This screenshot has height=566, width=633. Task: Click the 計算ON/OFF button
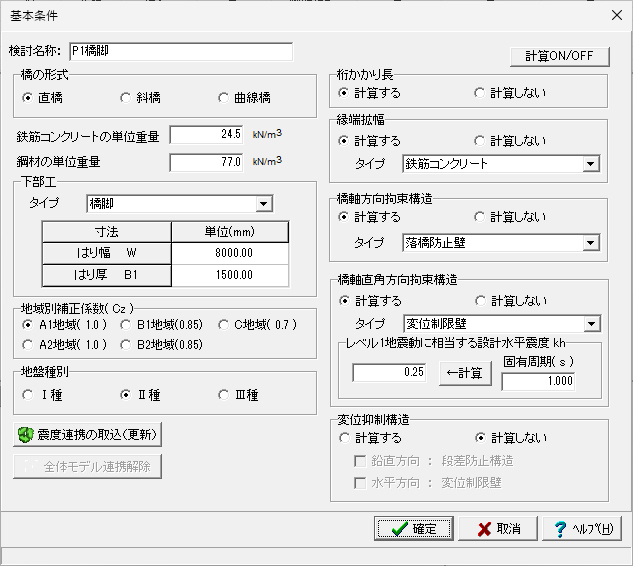[x=560, y=56]
